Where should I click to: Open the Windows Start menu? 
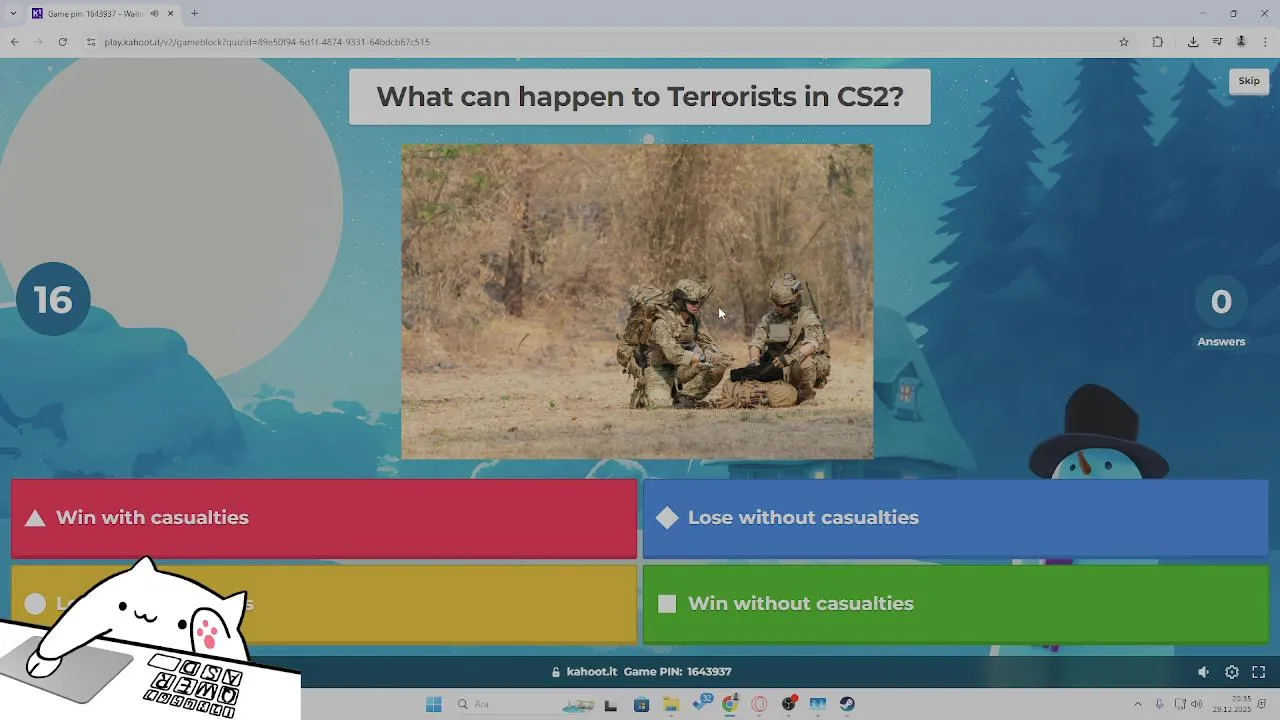pyautogui.click(x=433, y=705)
